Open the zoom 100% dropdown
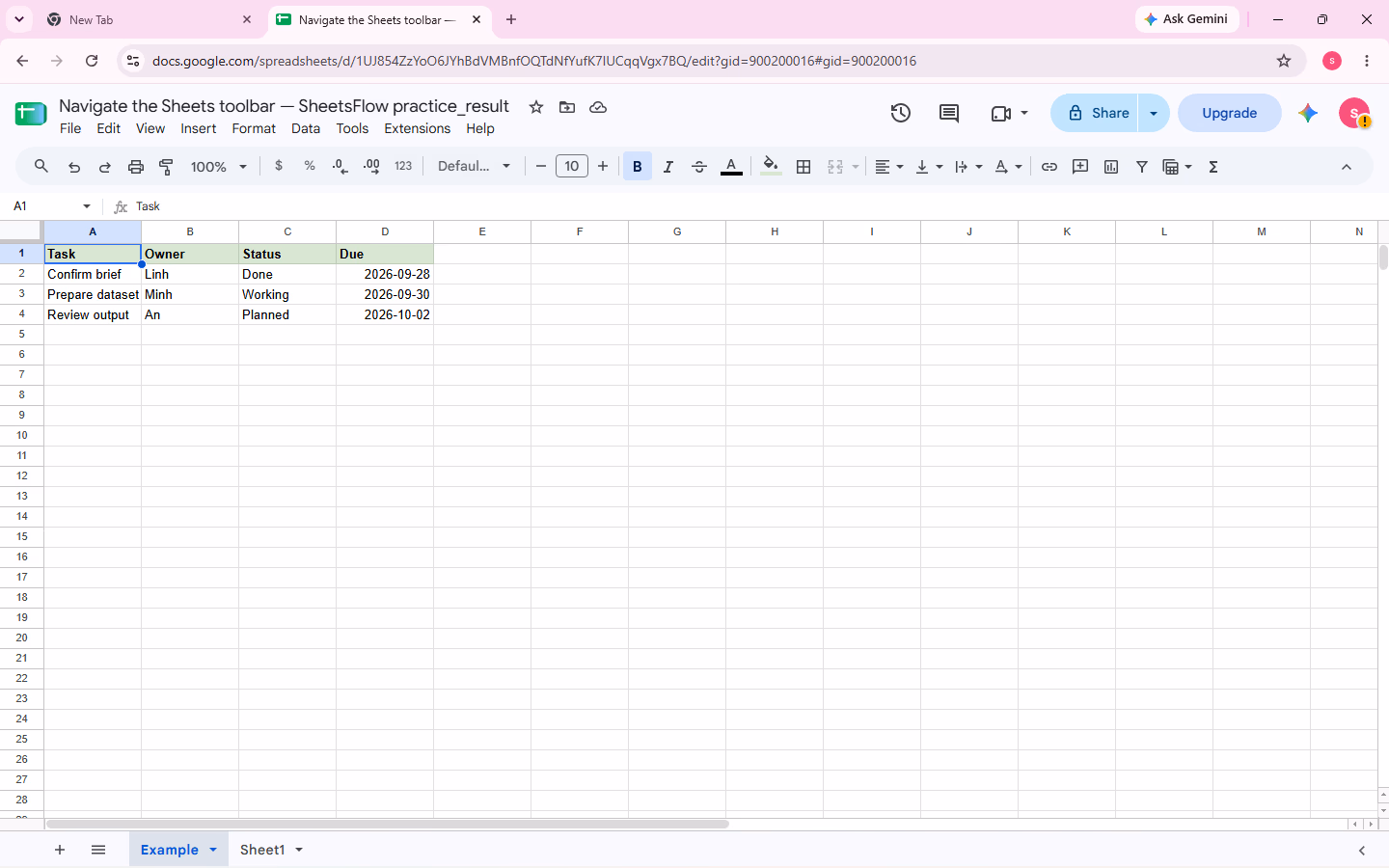The image size is (1389, 868). pyautogui.click(x=219, y=167)
